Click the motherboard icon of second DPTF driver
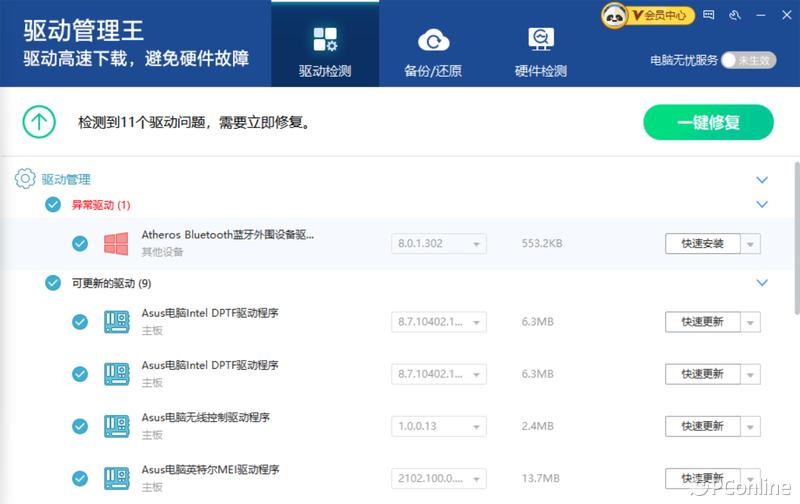Image resolution: width=800 pixels, height=504 pixels. 116,374
